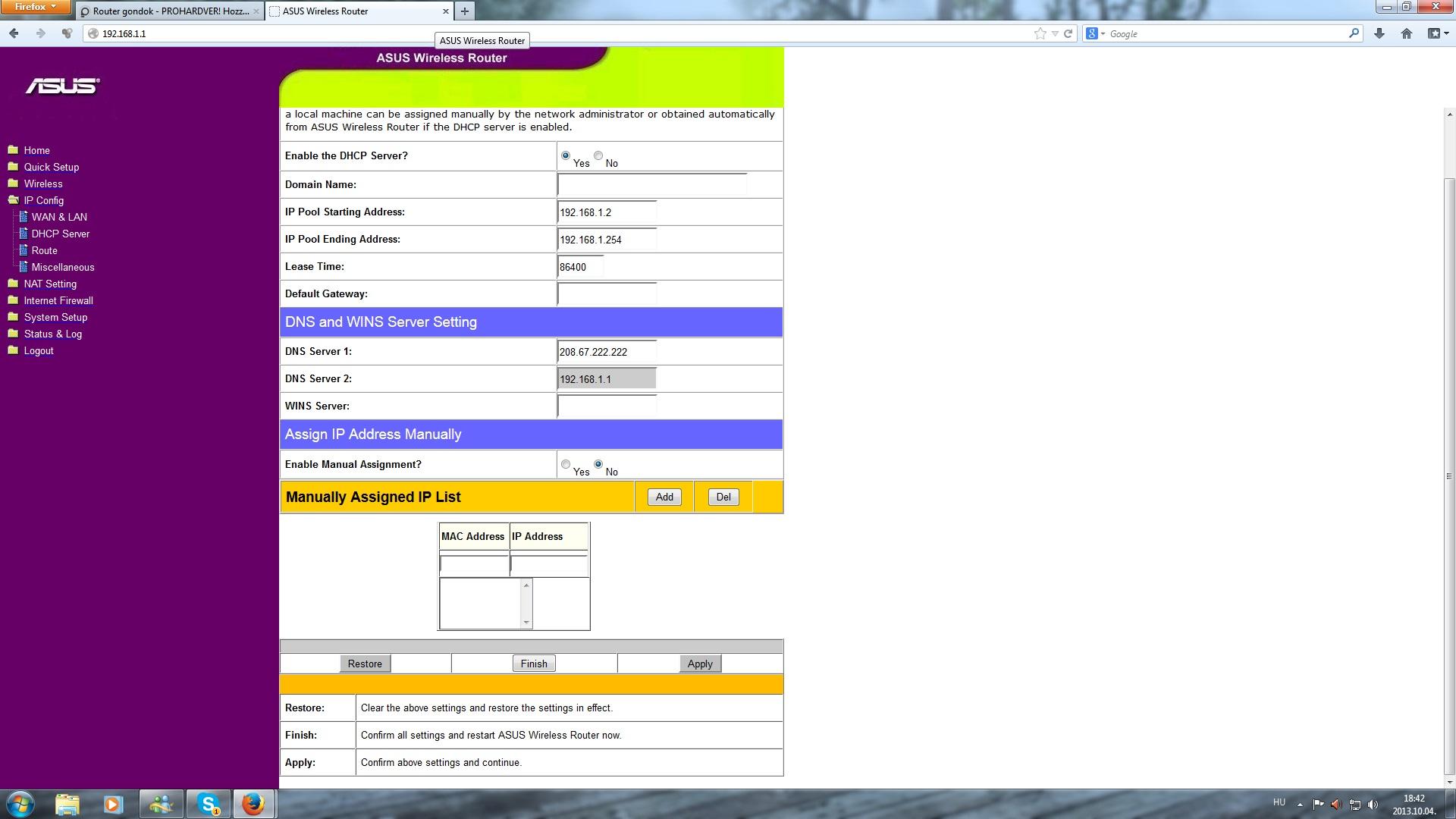Focus the MAC Address entry field
1456x819 pixels.
coord(474,564)
